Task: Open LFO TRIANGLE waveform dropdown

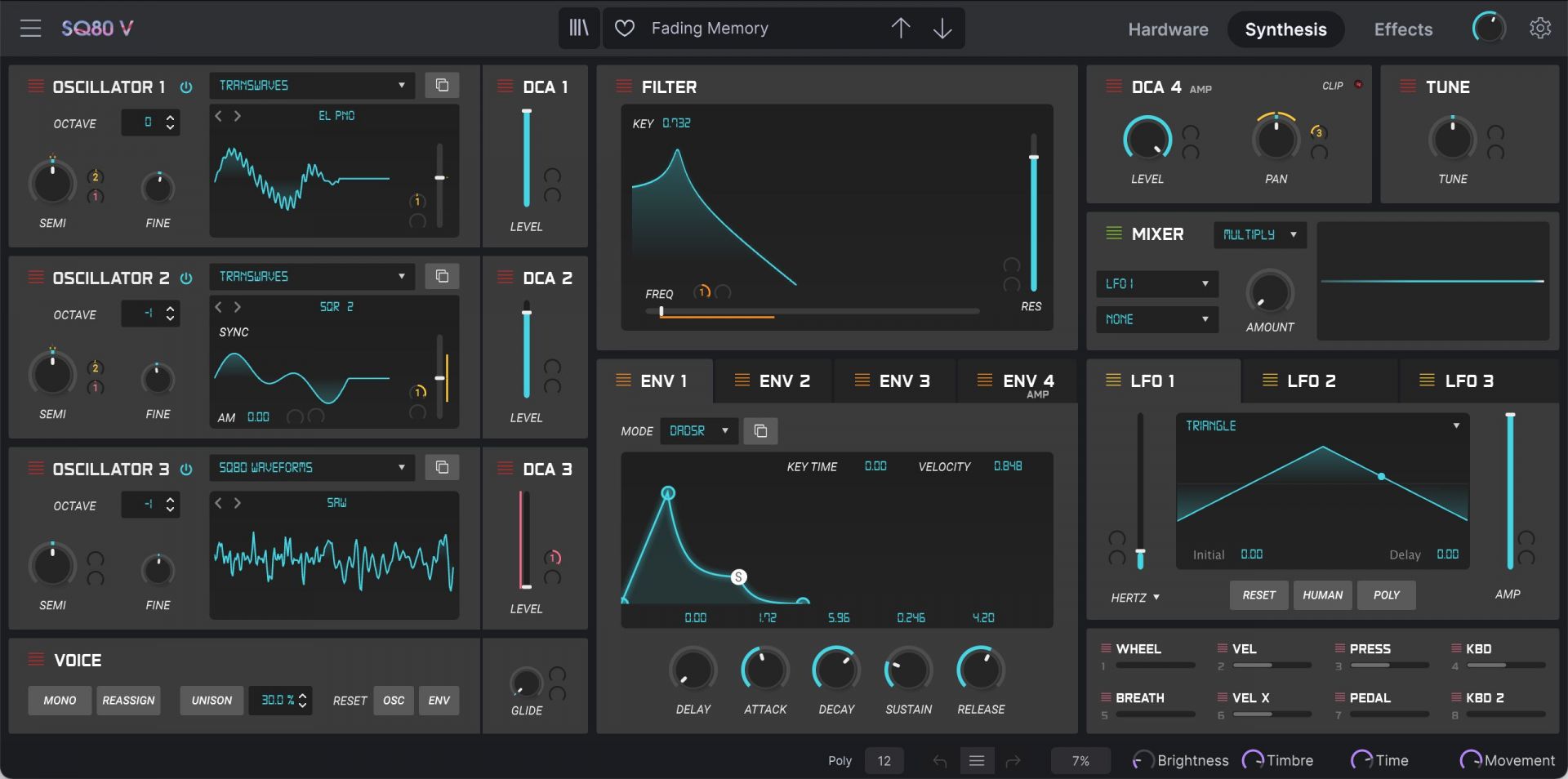Action: coord(1322,425)
